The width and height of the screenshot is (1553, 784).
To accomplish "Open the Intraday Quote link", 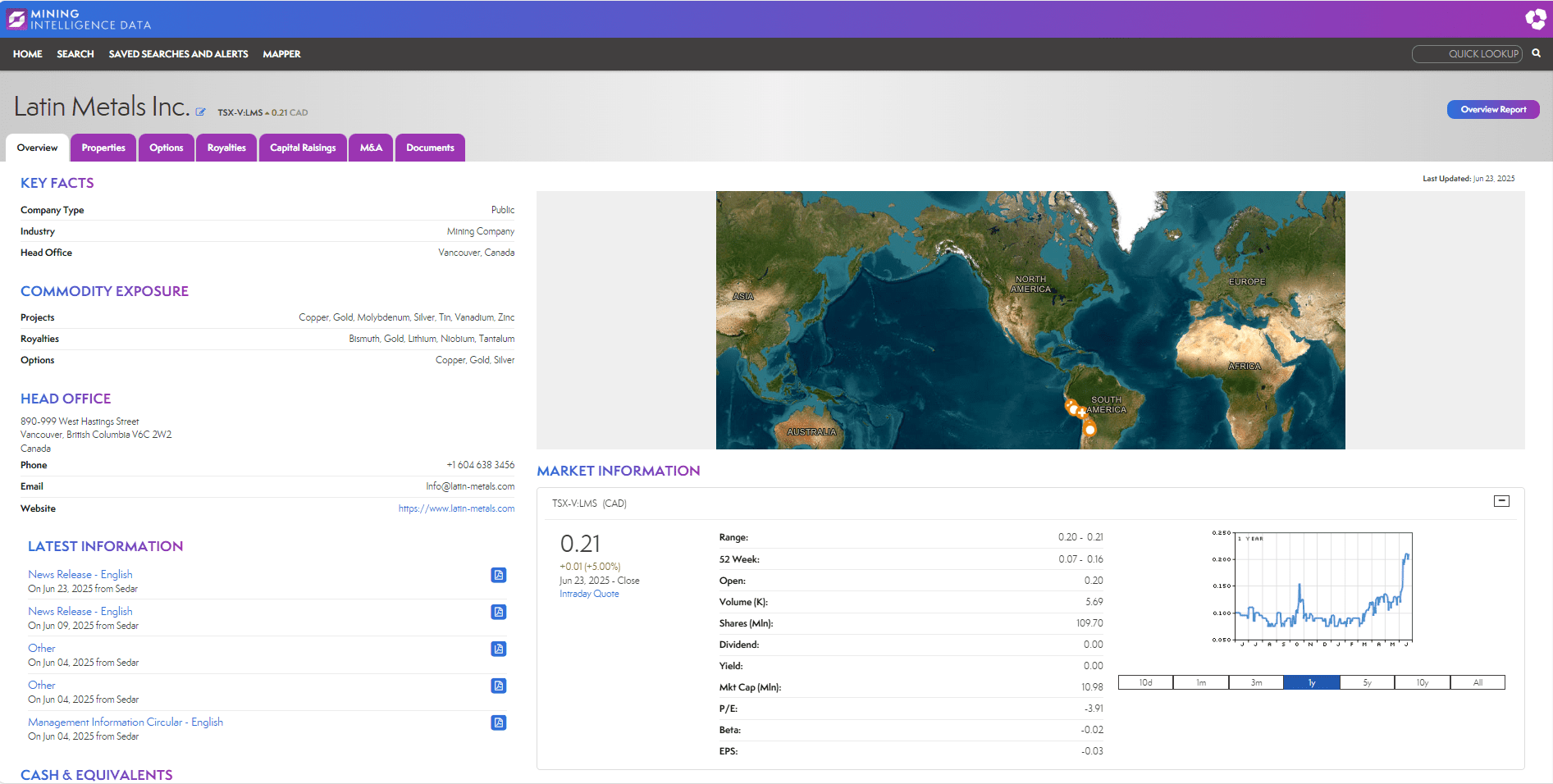I will (589, 594).
